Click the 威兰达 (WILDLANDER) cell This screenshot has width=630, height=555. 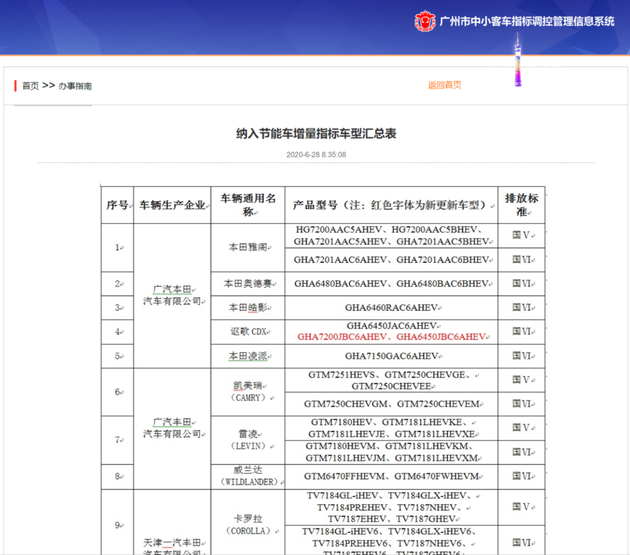tap(247, 476)
